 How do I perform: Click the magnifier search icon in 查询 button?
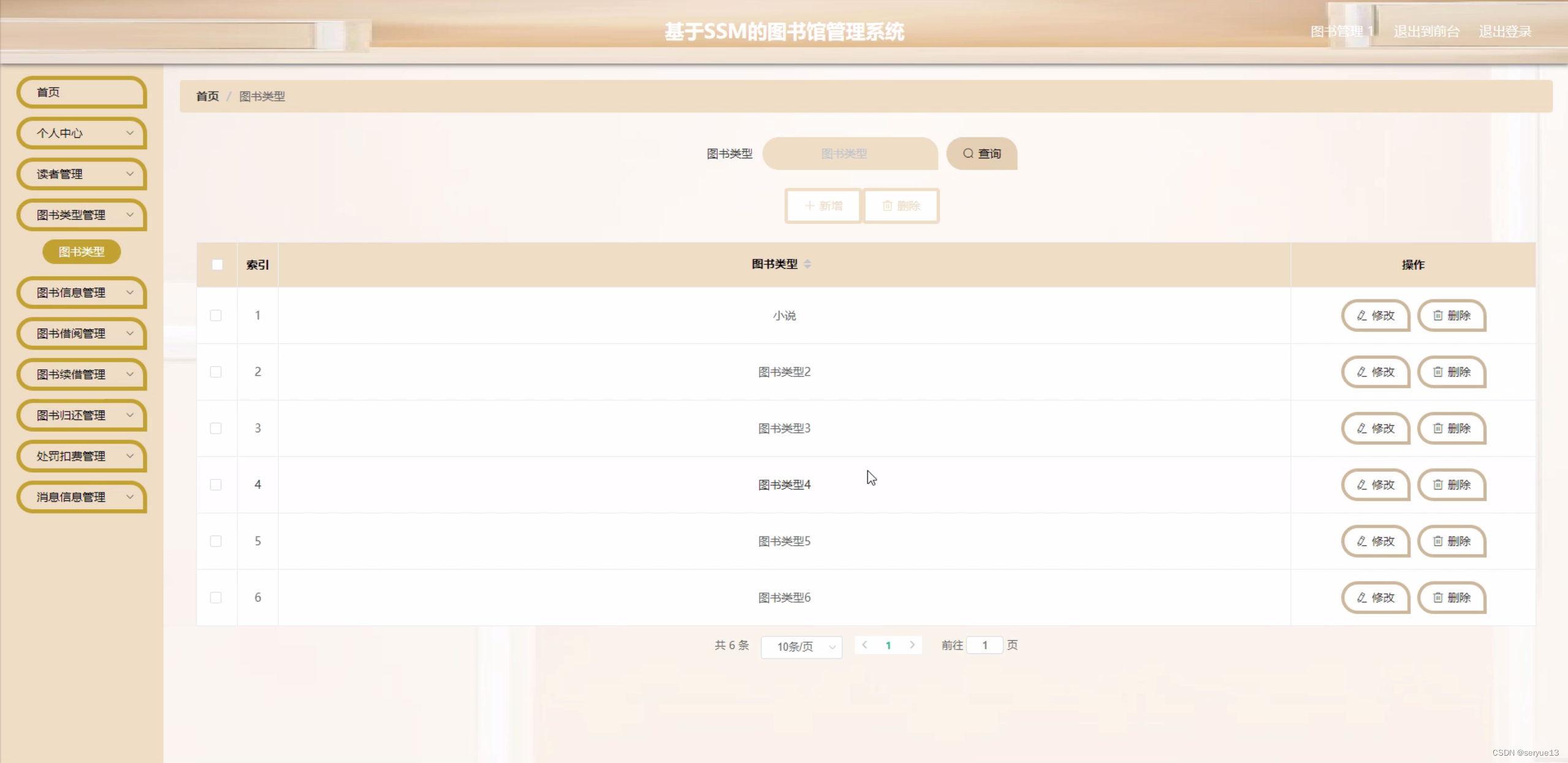[967, 153]
